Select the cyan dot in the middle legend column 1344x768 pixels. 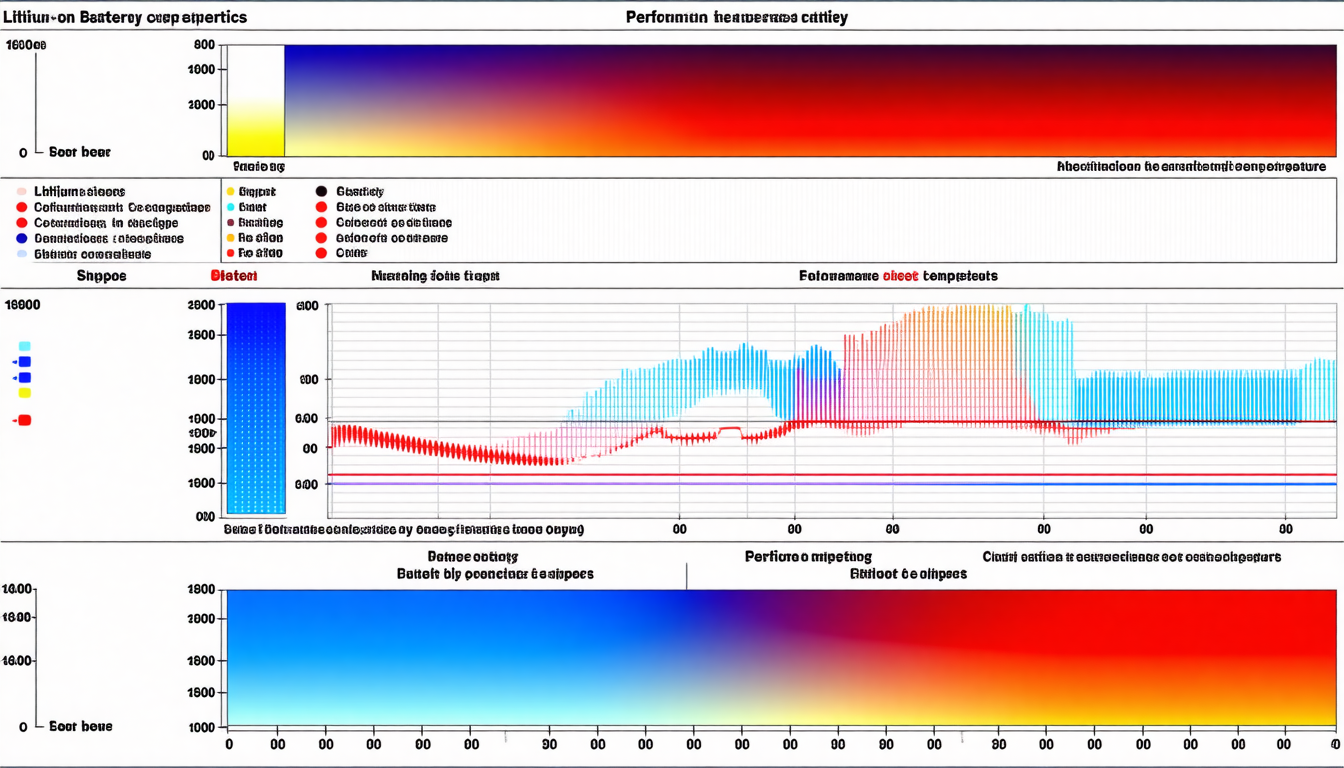230,207
